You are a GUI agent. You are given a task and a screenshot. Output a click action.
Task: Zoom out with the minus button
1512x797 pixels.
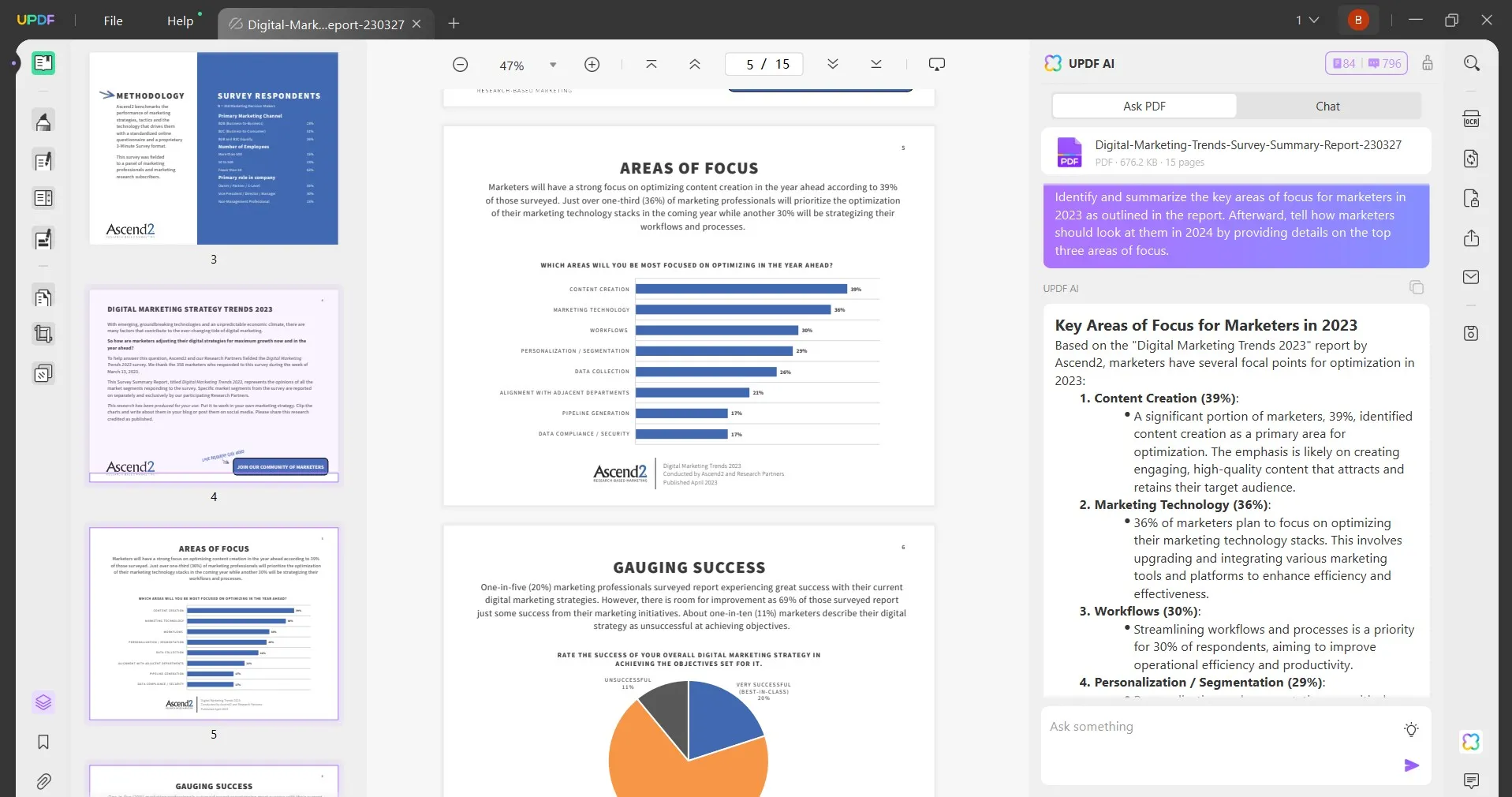click(x=461, y=65)
